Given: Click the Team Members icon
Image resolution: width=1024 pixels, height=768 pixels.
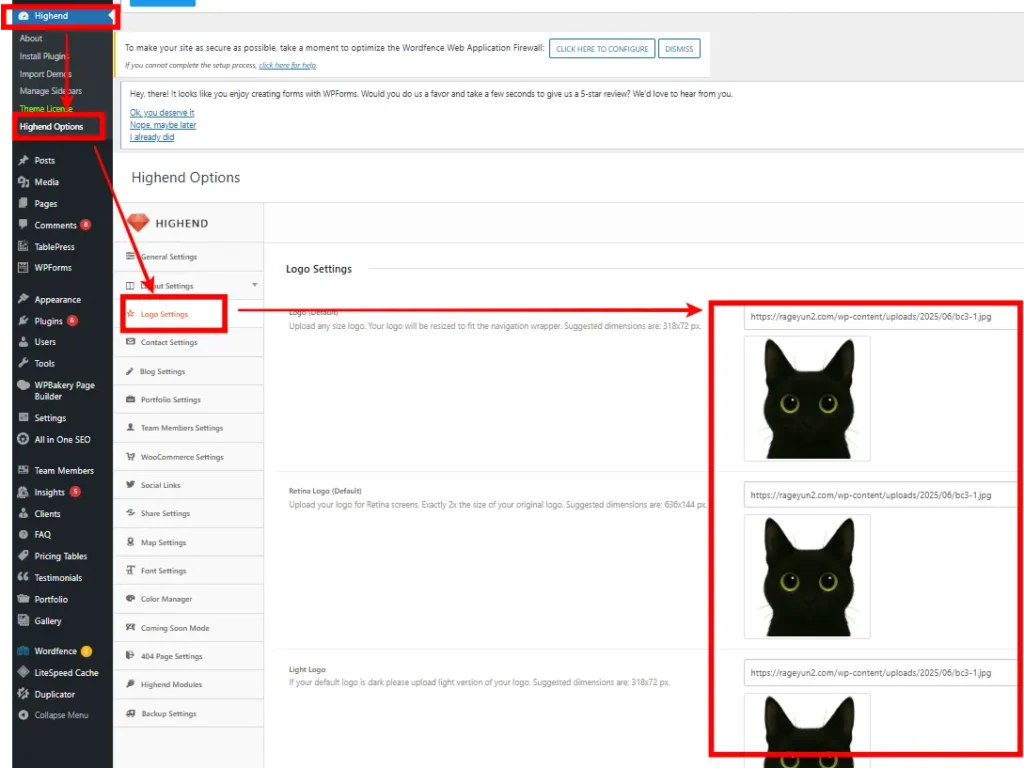Looking at the screenshot, I should tap(24, 470).
